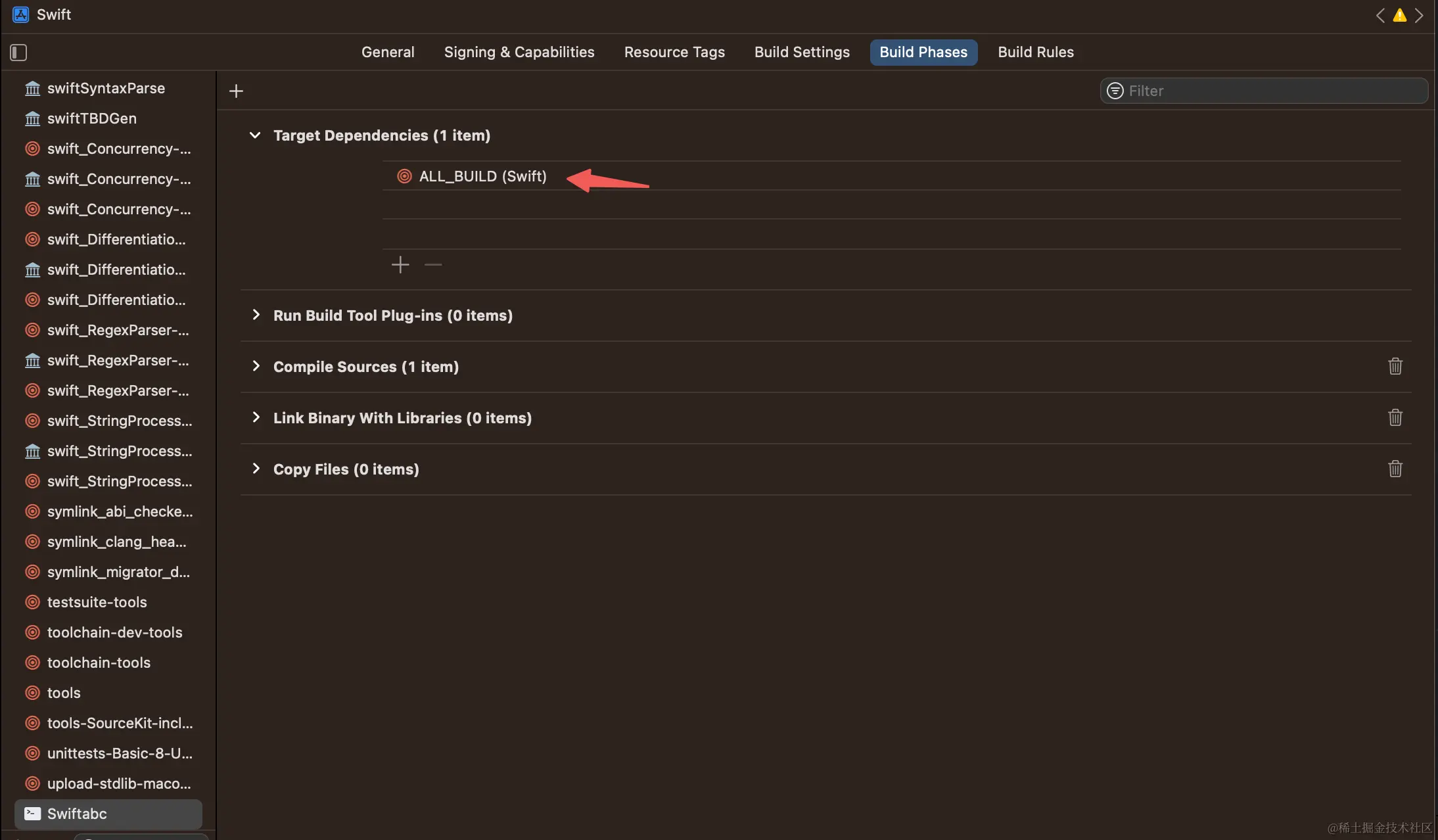Click the Compile Sources (1 item) heading
Screen dimensions: 1438x840
pos(366,367)
